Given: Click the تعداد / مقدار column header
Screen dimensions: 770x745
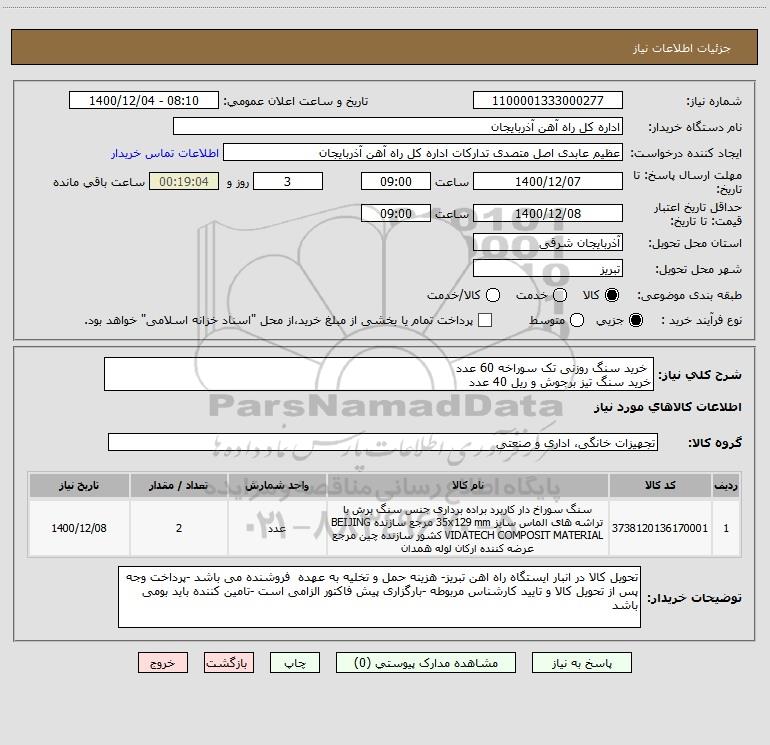Looking at the screenshot, I should click(x=179, y=485).
